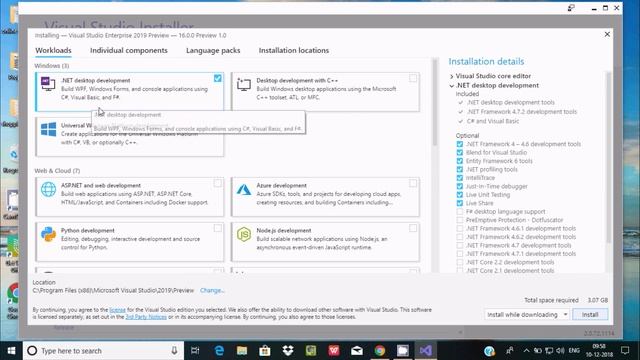640x360 pixels.
Task: Check .NET Framework 4.7 development tools
Action: (460, 245)
